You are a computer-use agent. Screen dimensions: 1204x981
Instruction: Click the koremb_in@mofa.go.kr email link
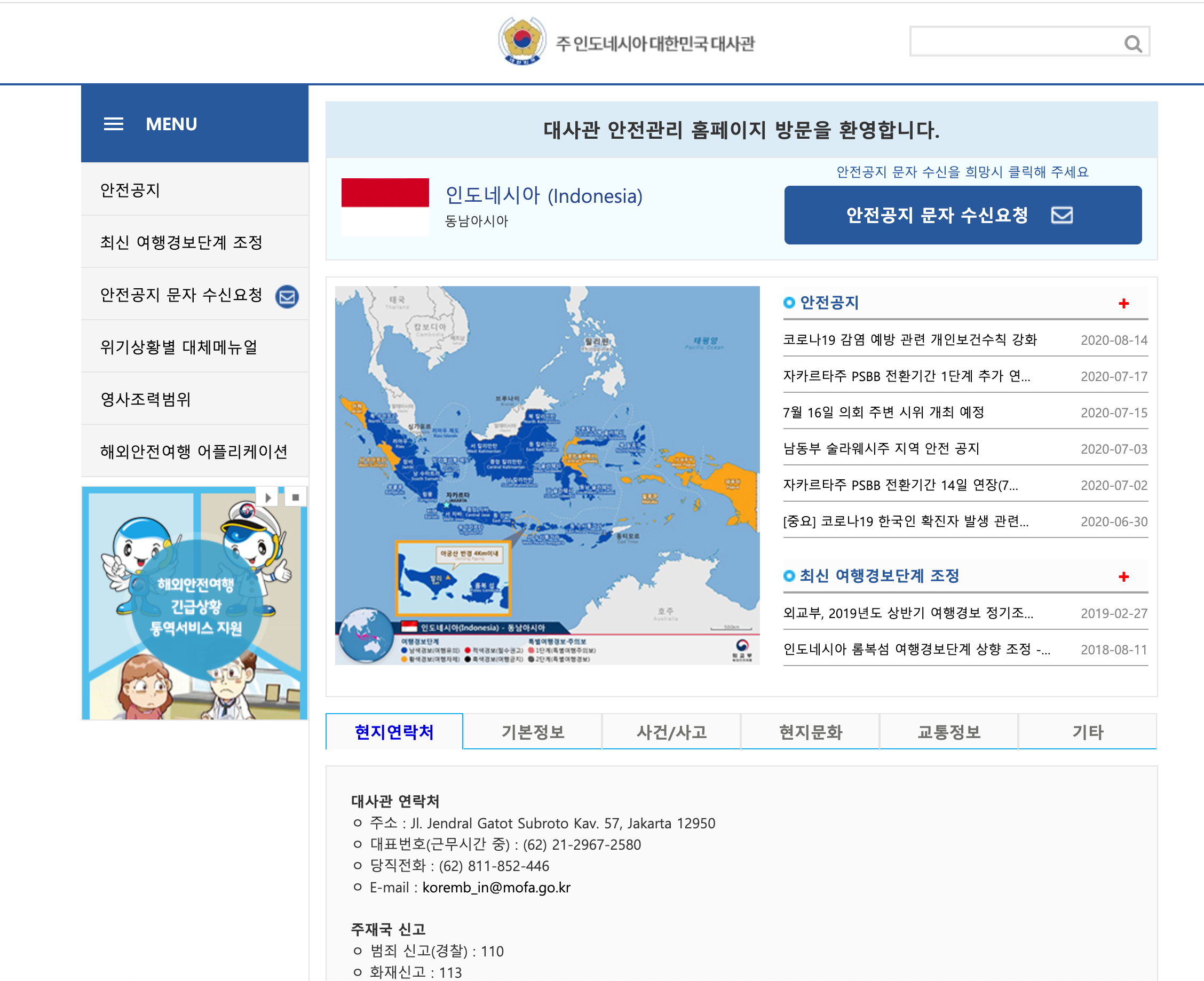click(x=496, y=887)
